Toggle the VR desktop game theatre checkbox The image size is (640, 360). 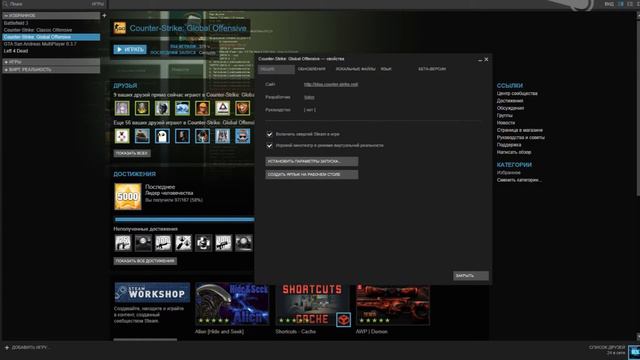269,145
